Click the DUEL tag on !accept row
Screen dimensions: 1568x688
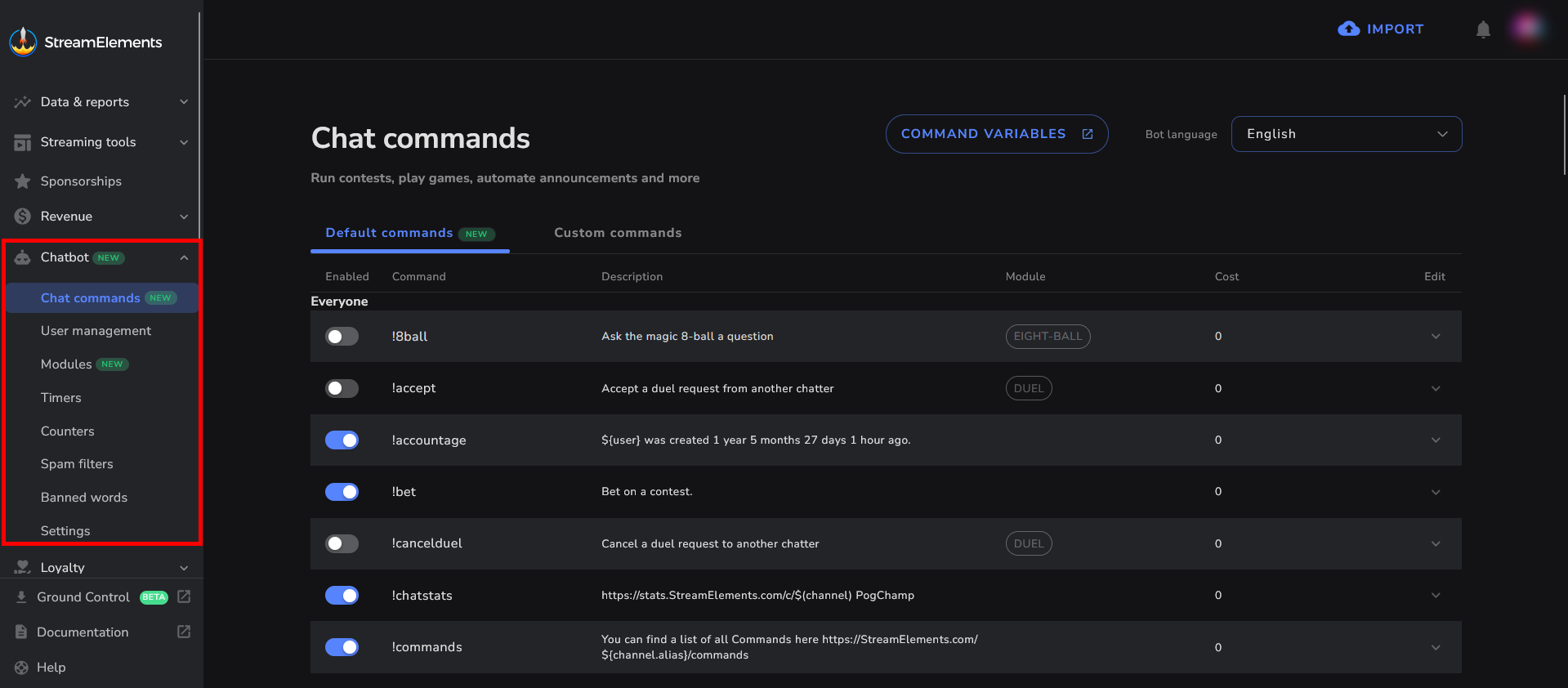[1029, 388]
